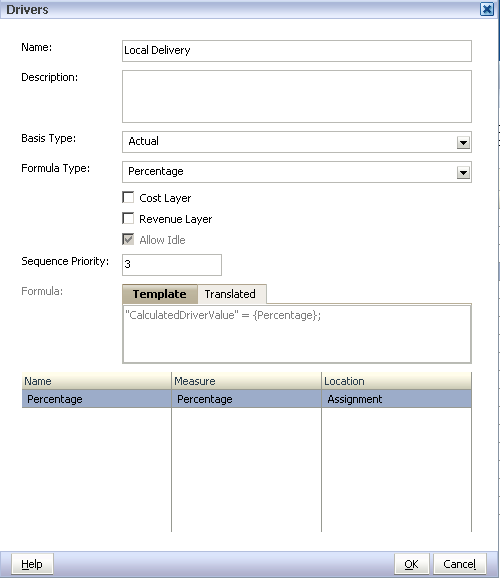Click the Location column header
This screenshot has width=500, height=578.
[396, 381]
